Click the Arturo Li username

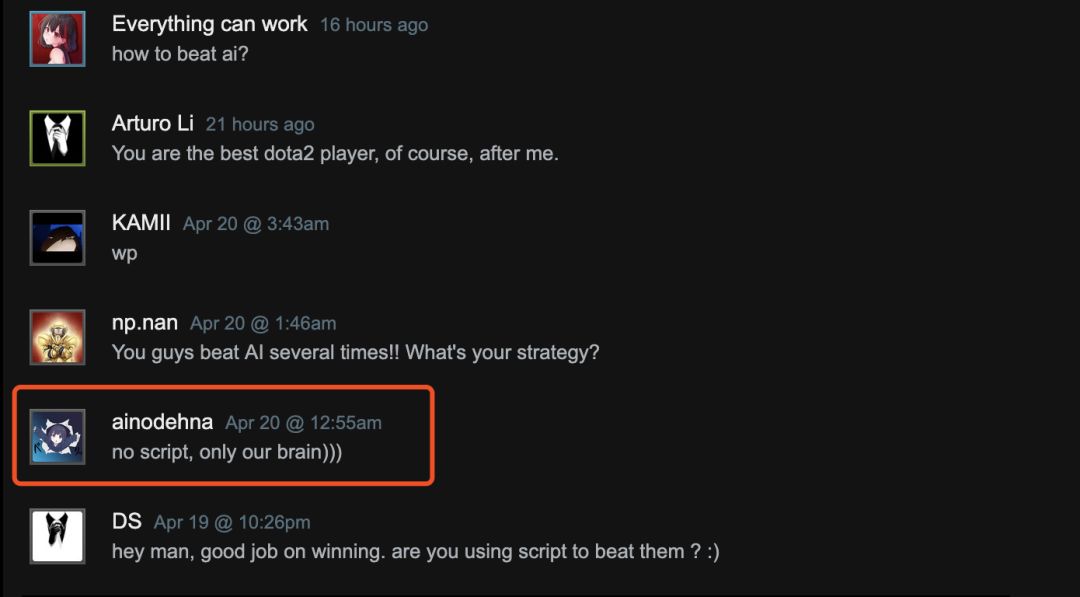pyautogui.click(x=153, y=123)
